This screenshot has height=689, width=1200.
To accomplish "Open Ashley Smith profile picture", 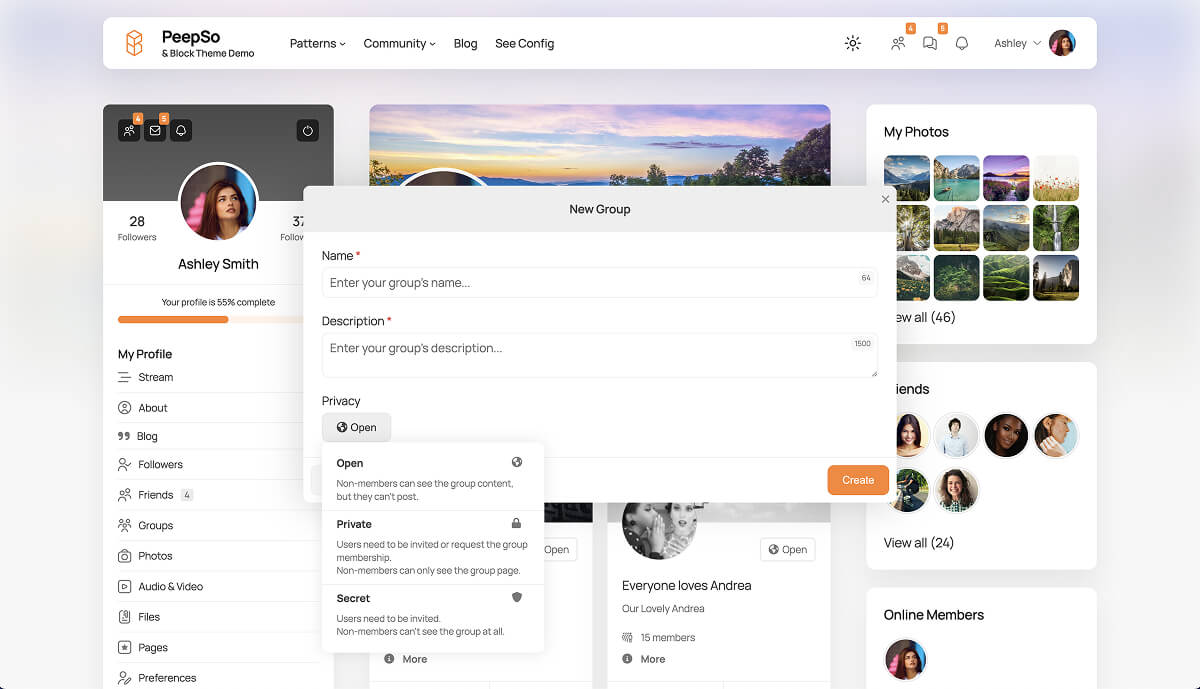I will pyautogui.click(x=218, y=202).
